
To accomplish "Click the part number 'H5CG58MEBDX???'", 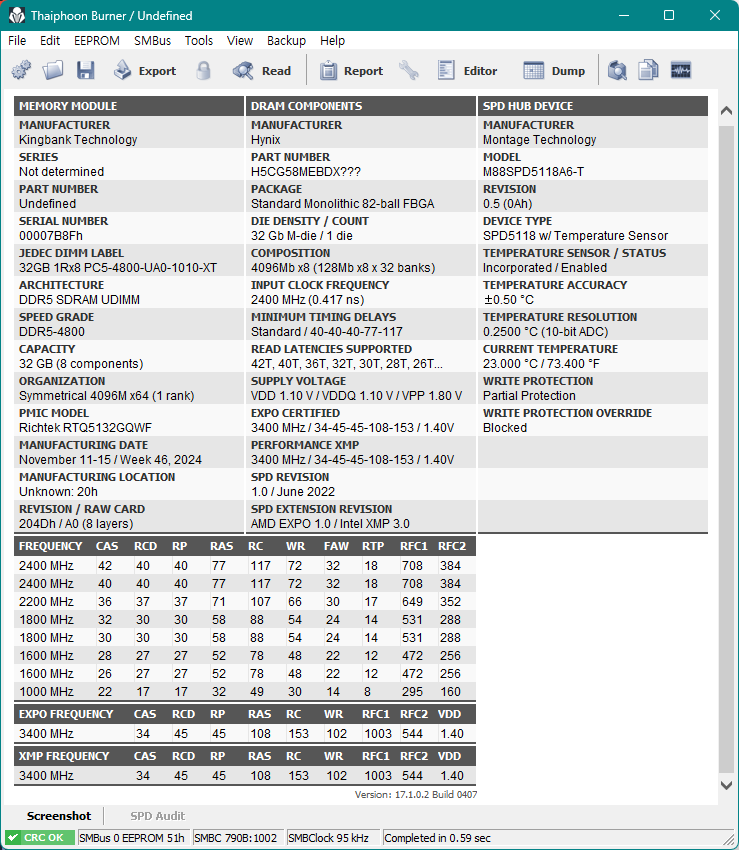I will pyautogui.click(x=306, y=172).
